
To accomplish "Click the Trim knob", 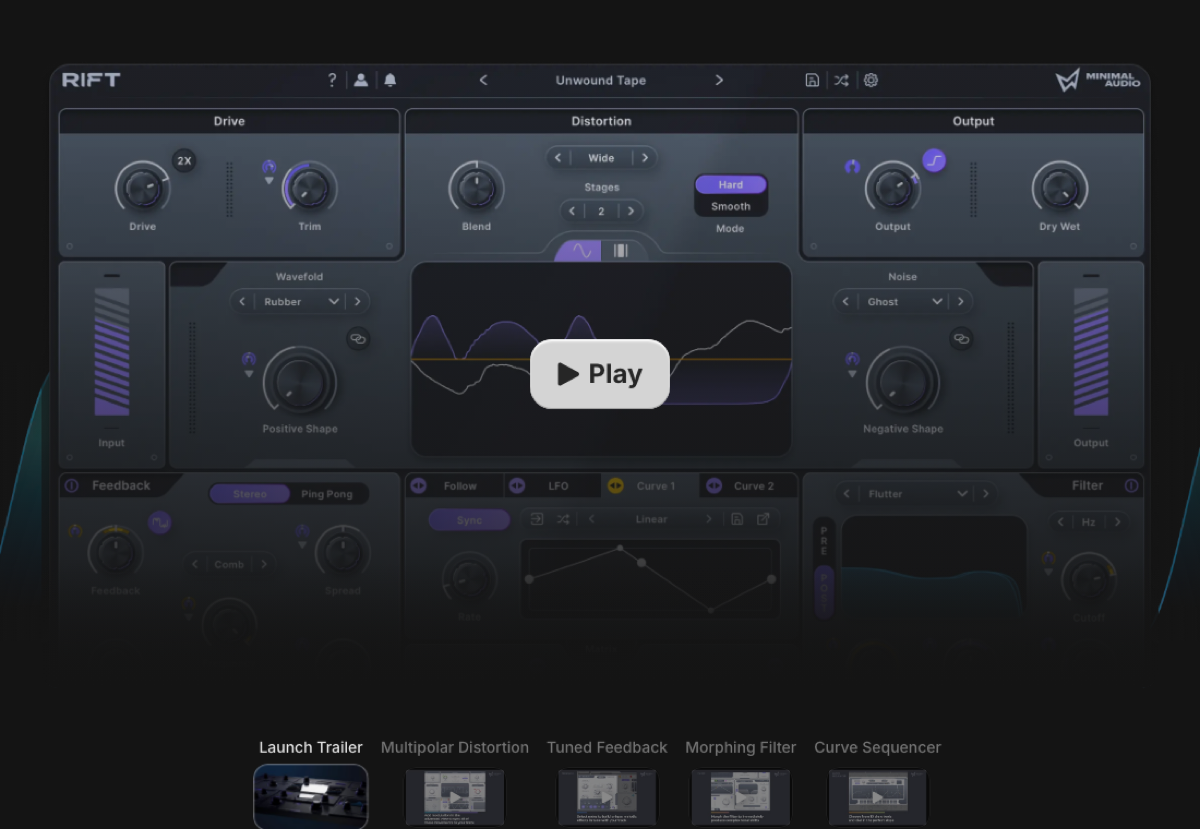I will [310, 187].
